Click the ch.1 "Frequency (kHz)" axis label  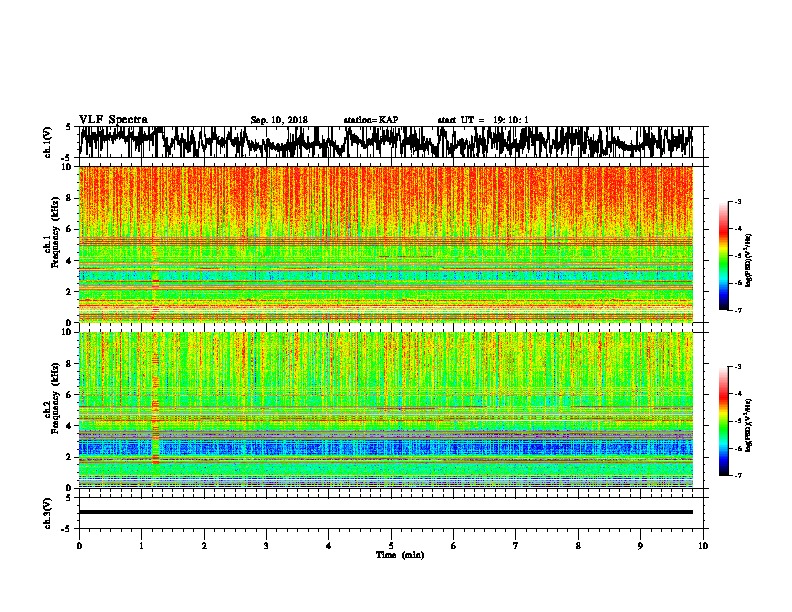[55, 233]
